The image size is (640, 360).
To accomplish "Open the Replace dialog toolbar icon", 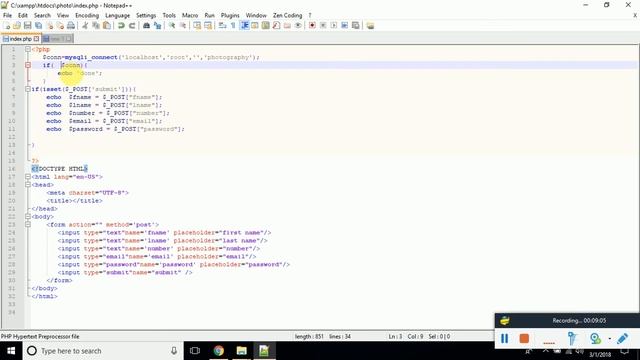I will pyautogui.click(x=157, y=26).
